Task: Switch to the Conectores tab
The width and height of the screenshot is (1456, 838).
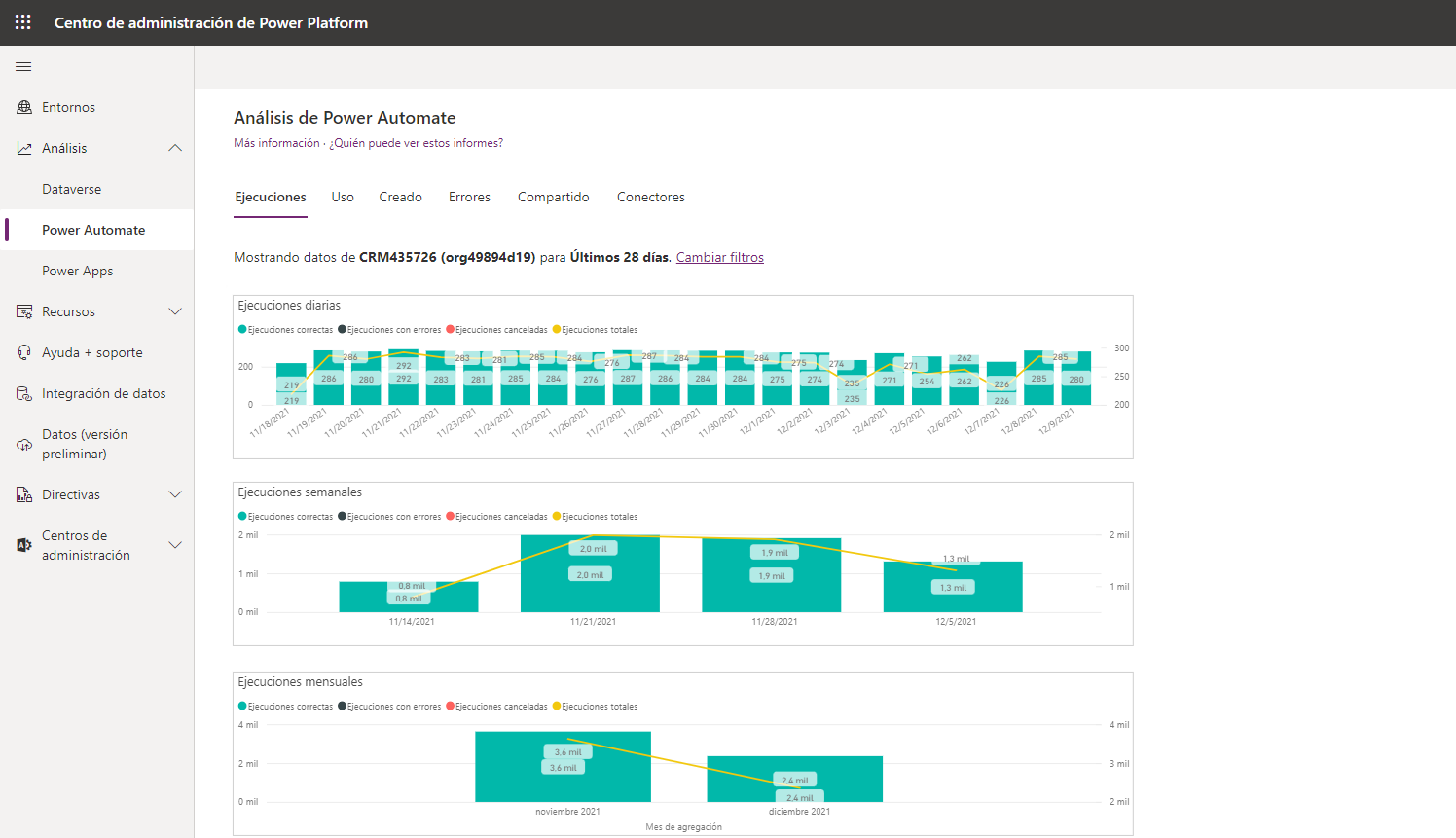Action: click(x=650, y=197)
